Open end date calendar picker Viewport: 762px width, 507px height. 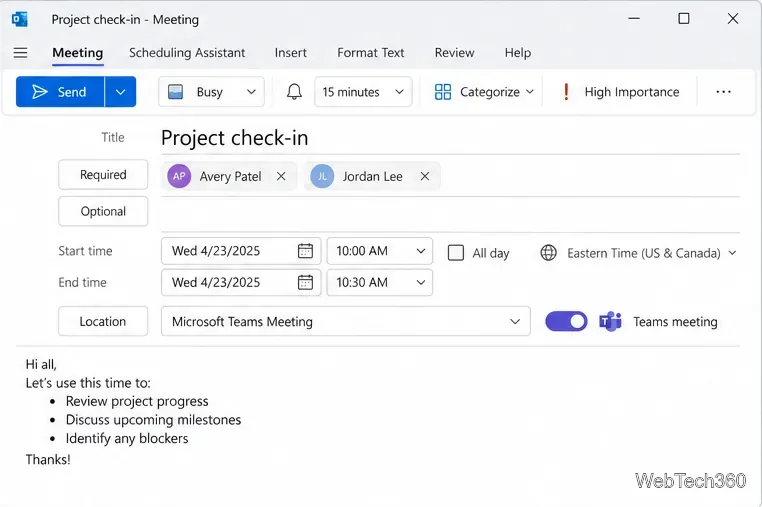(305, 282)
